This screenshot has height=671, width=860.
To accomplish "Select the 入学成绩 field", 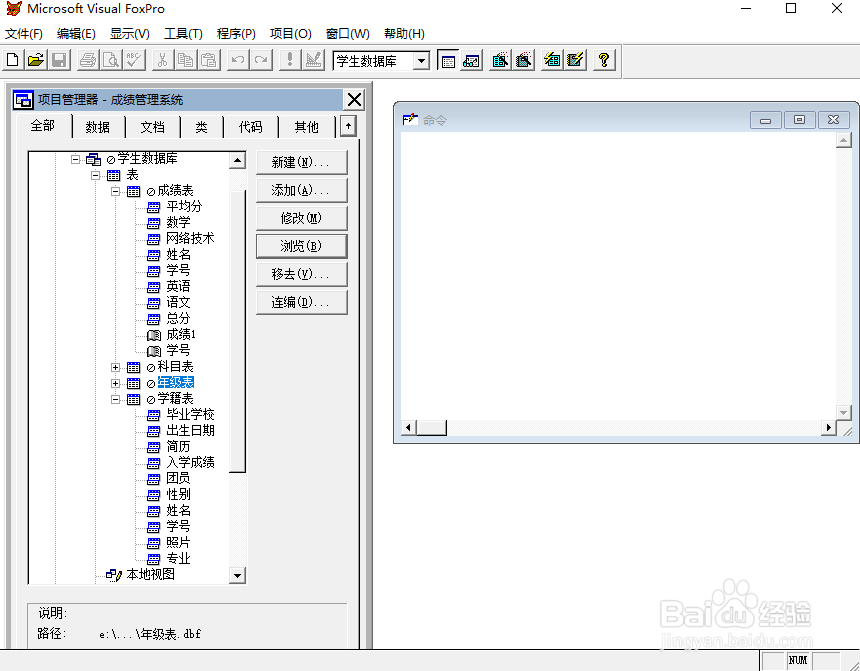I will 190,463.
